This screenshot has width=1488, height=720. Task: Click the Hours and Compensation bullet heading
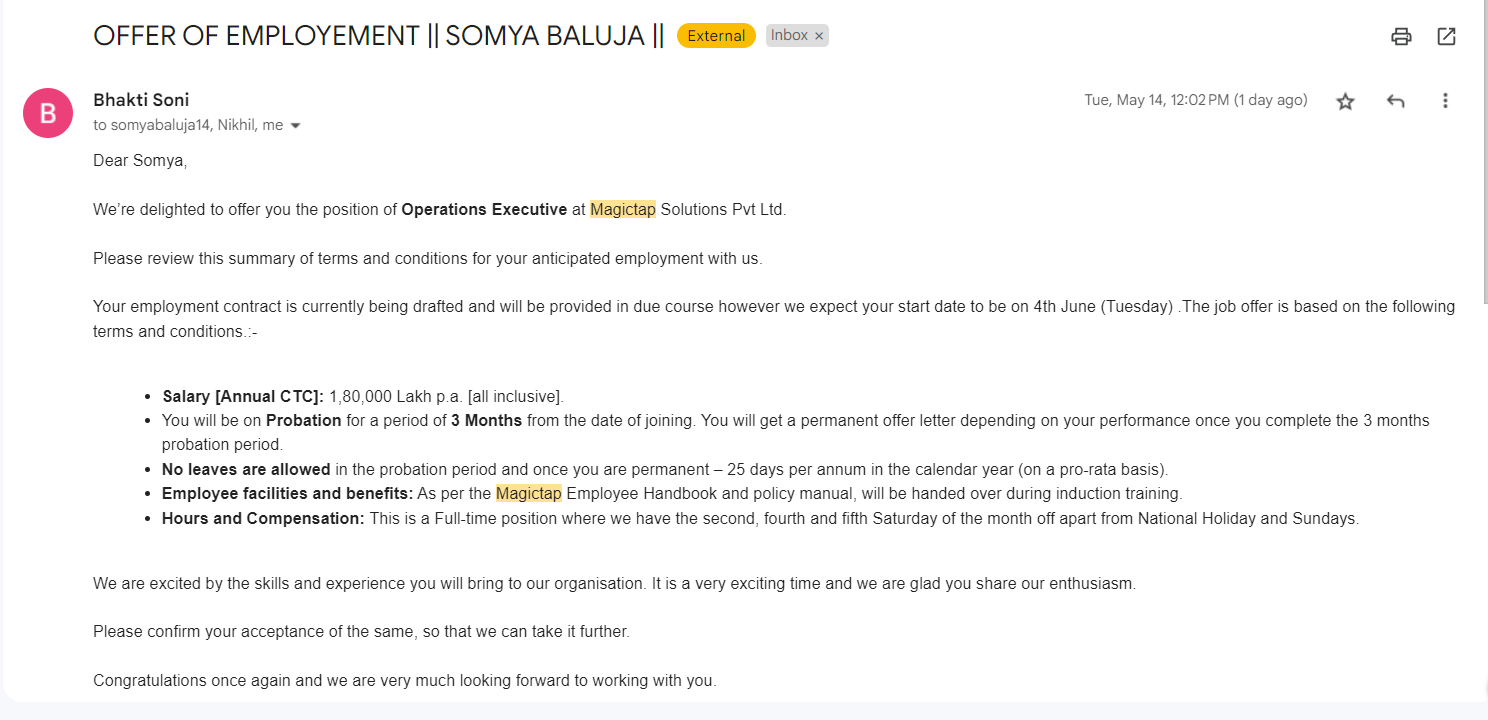[263, 519]
